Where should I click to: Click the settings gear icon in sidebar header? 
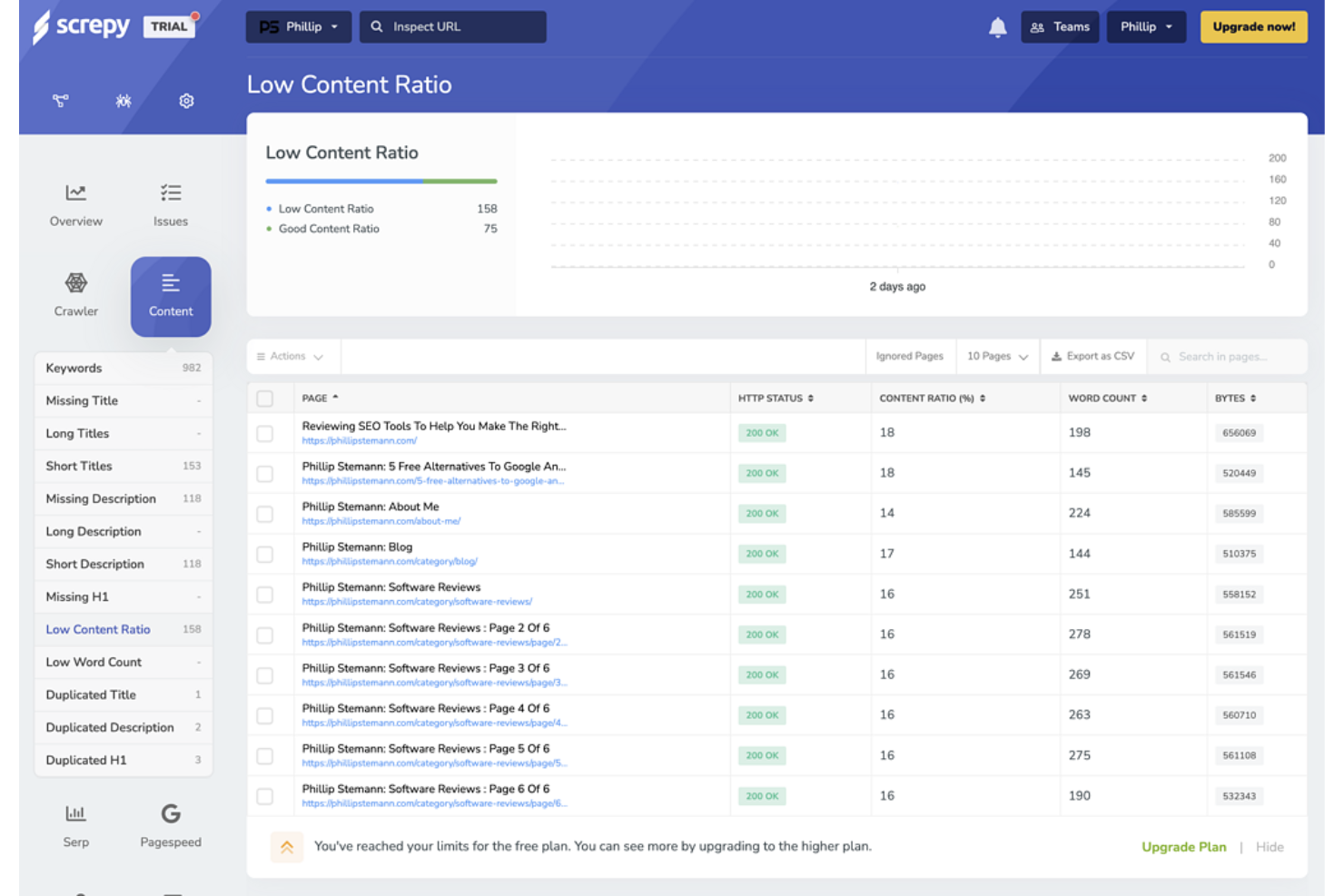[x=186, y=101]
